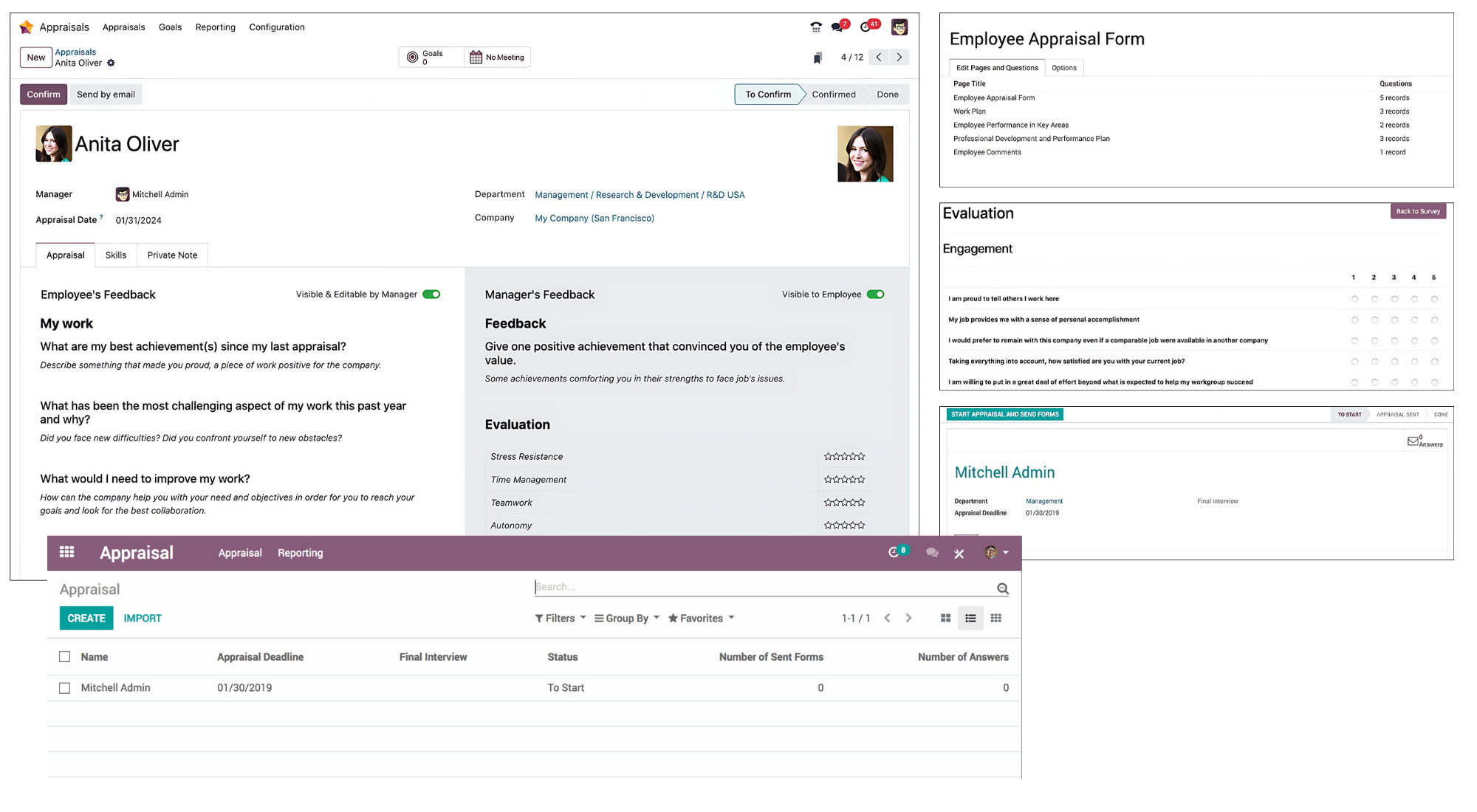This screenshot has height=812, width=1477.
Task: Click the bookmark icon near pager
Action: pyautogui.click(x=818, y=58)
